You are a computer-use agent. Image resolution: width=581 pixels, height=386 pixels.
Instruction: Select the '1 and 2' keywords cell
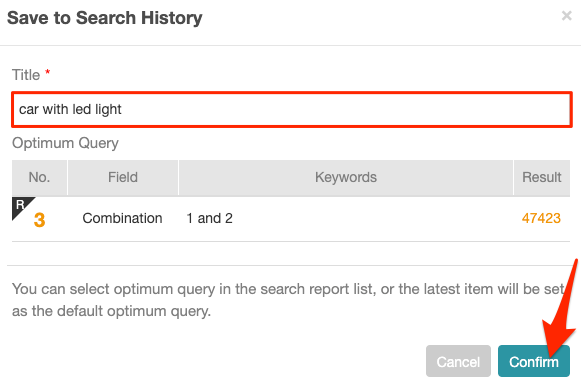coord(209,218)
